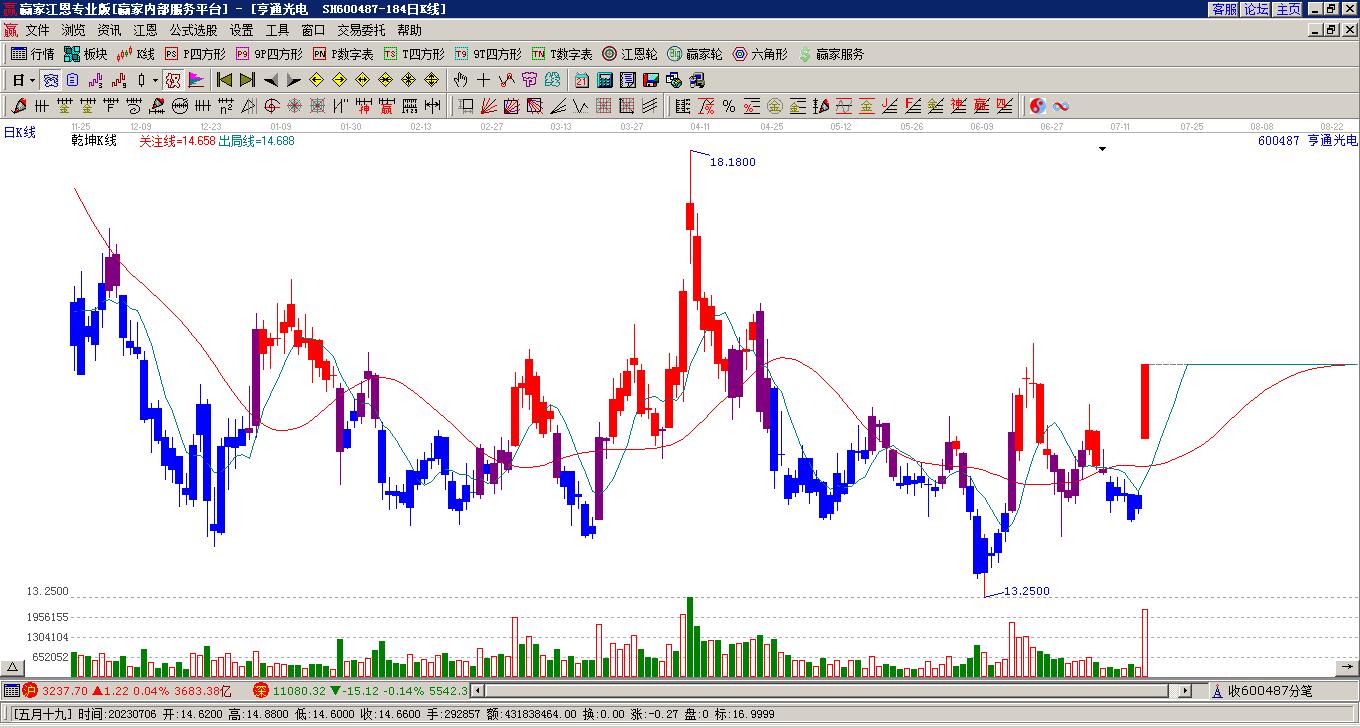1360x728 pixels.
Task: Open the calculator tool icon
Action: pyautogui.click(x=605, y=80)
